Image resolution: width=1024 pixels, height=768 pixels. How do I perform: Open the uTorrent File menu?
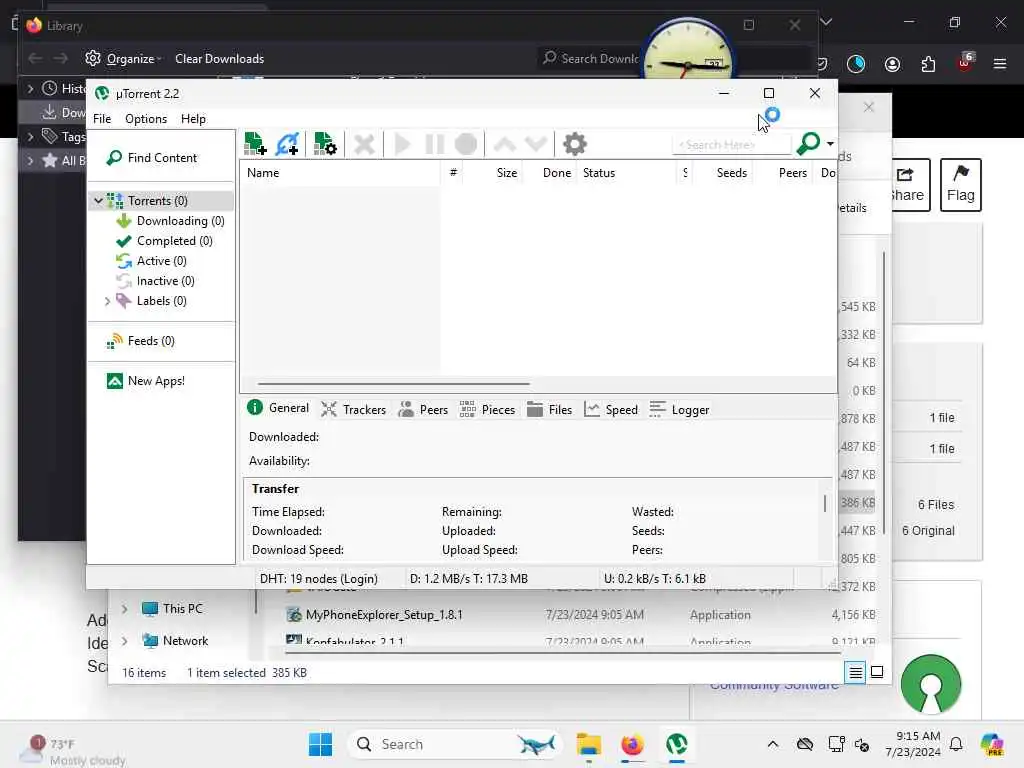(x=102, y=119)
